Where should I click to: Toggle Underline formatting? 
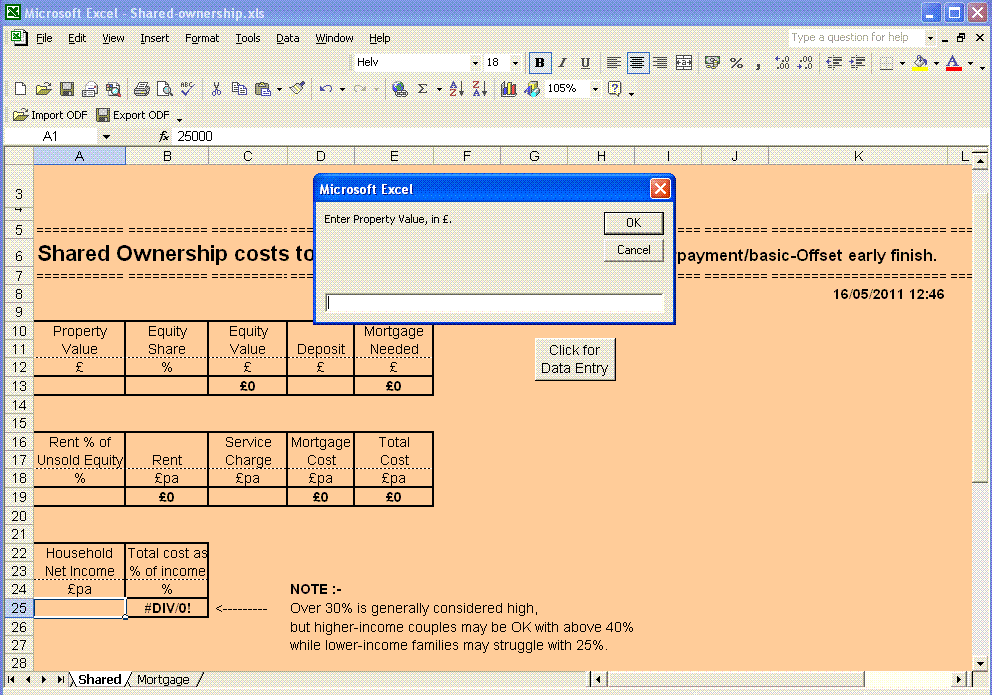click(585, 63)
